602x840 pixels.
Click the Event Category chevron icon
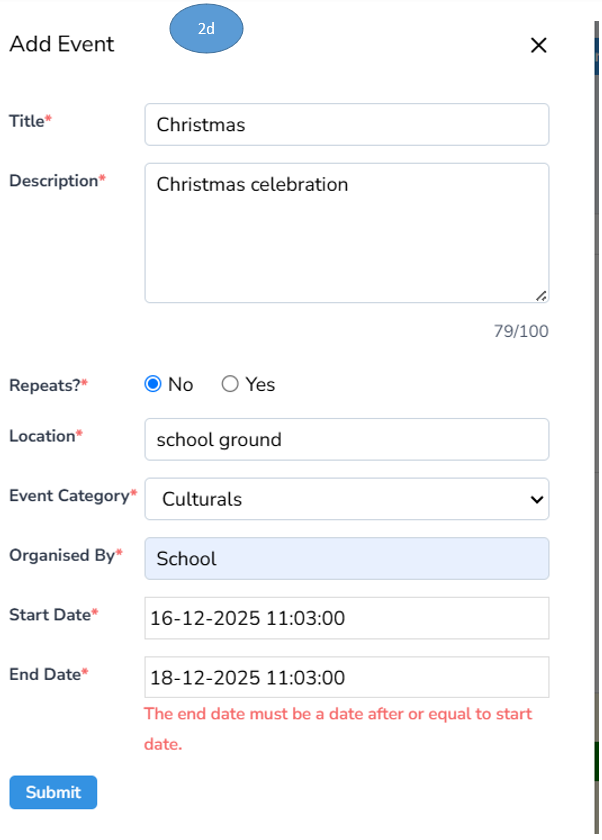coord(536,499)
